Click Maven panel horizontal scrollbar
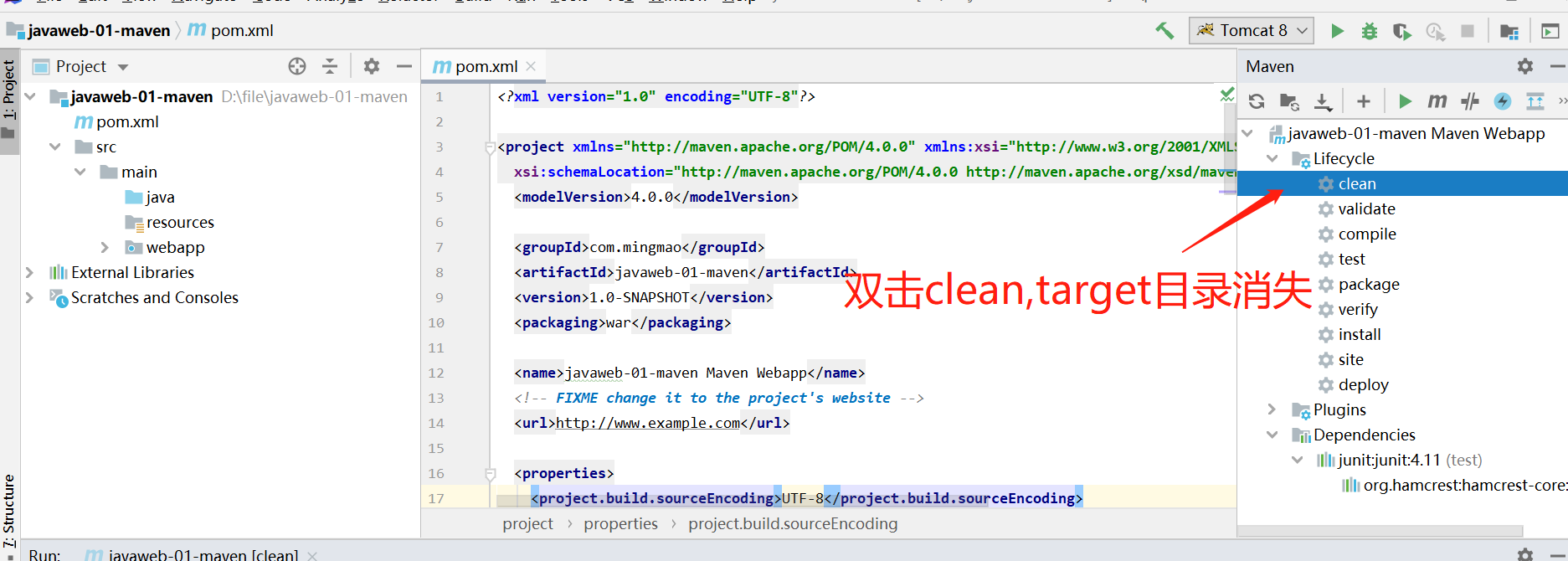The height and width of the screenshot is (561, 1568). (x=1380, y=530)
